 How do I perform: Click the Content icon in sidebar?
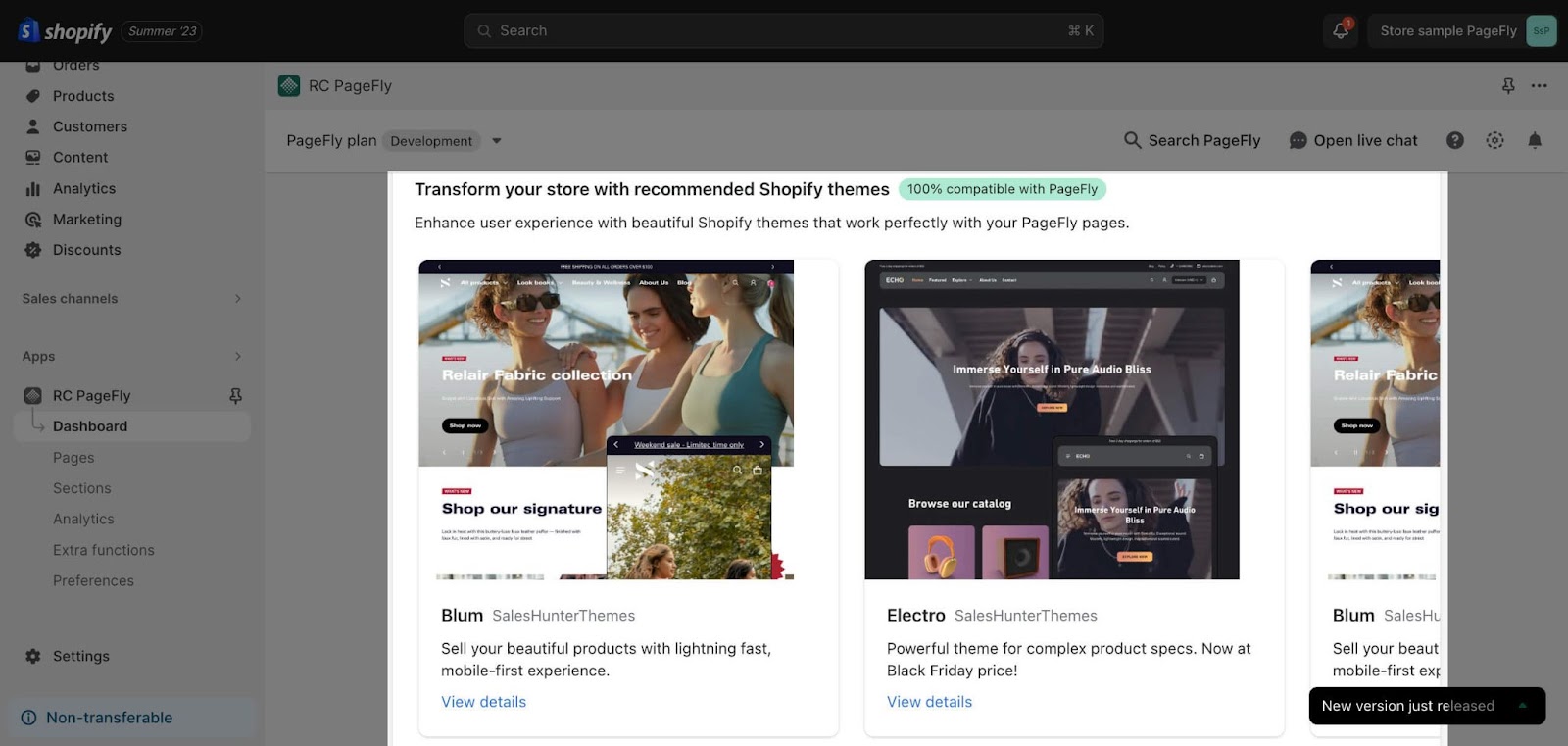[x=33, y=157]
